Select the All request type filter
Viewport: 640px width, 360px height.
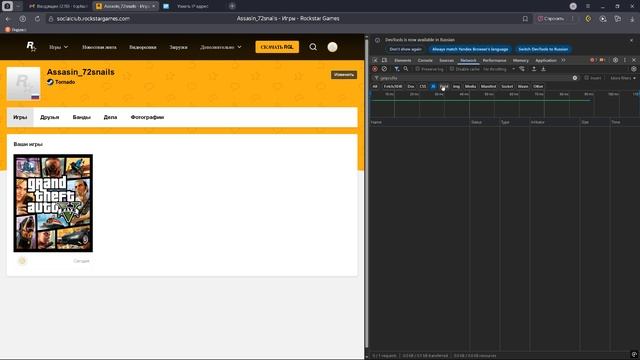point(375,87)
